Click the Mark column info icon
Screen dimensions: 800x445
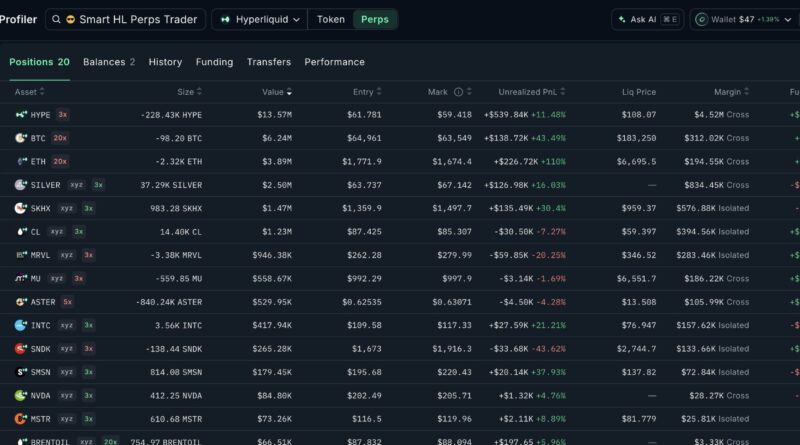pos(458,92)
